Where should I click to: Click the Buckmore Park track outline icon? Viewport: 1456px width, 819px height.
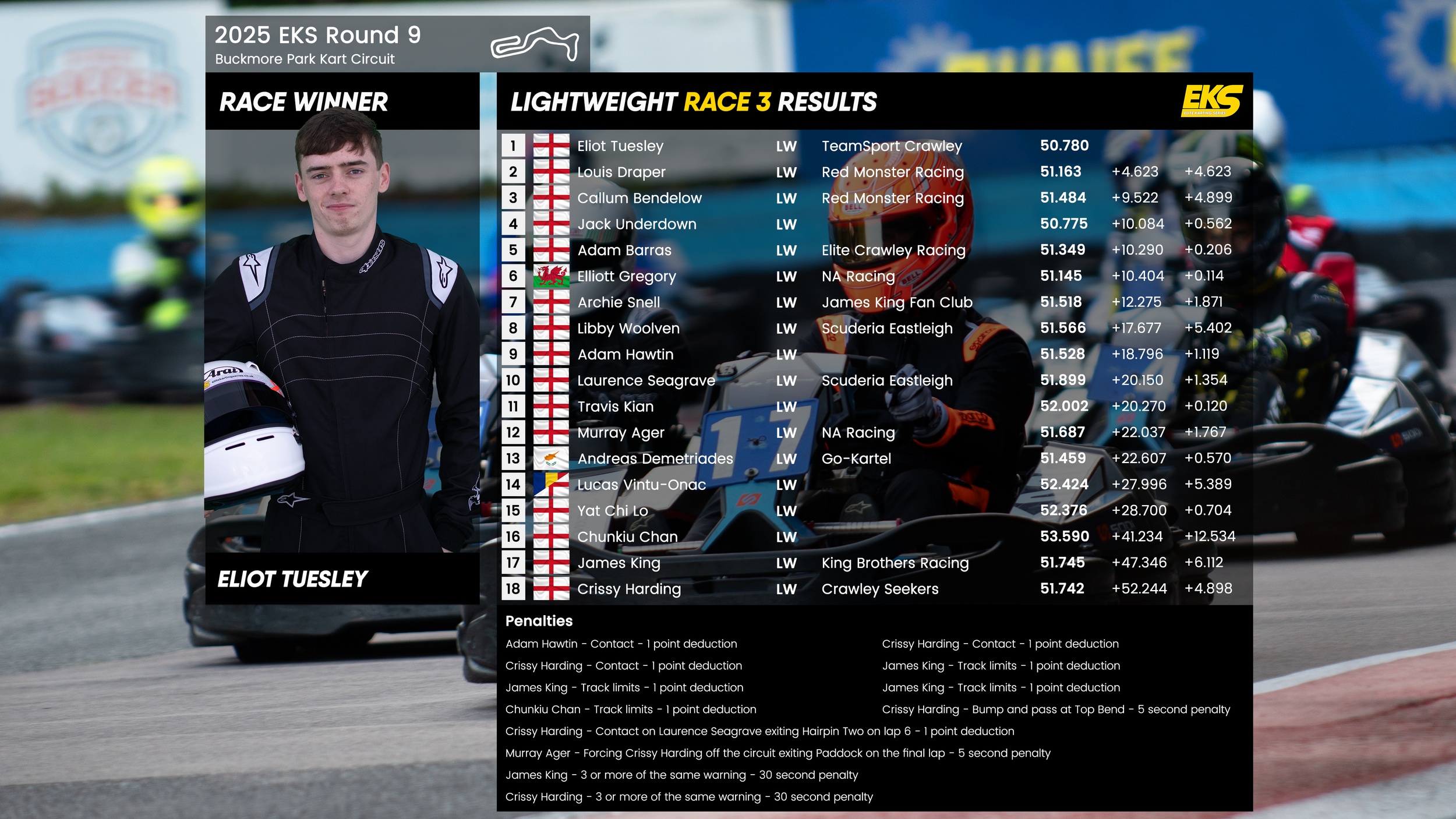[x=535, y=44]
